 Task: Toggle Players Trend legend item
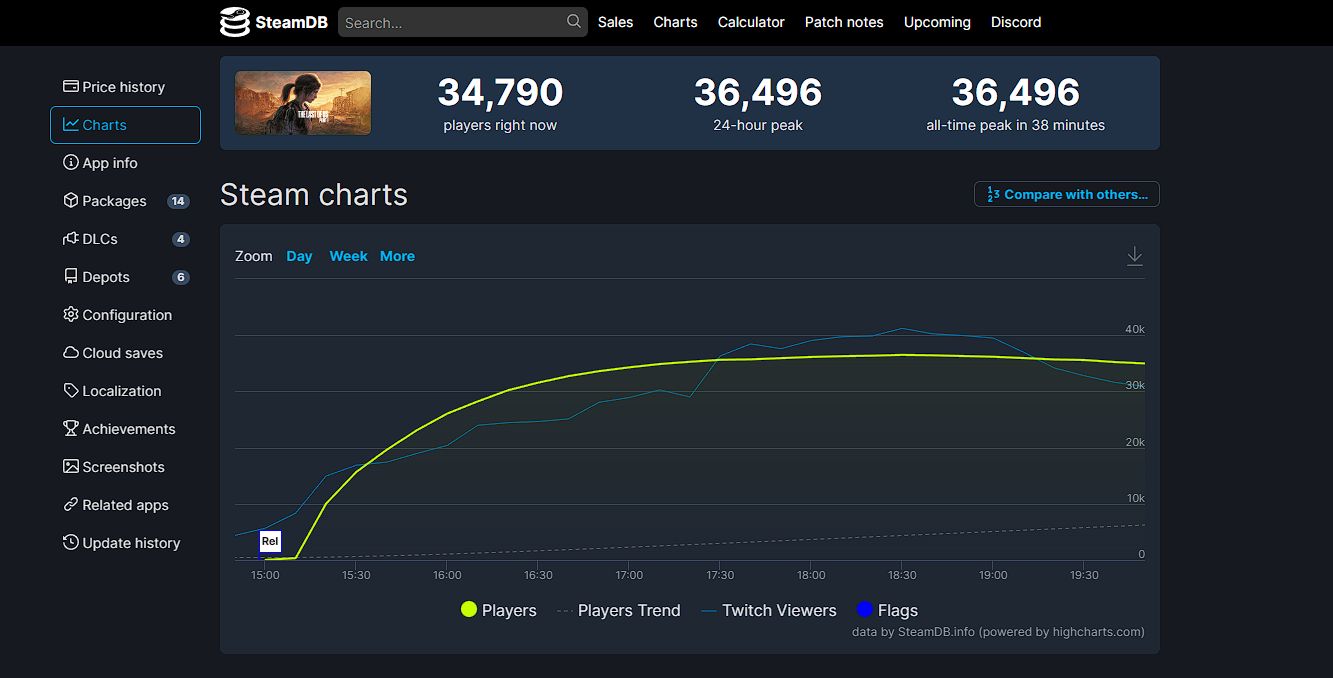(618, 610)
